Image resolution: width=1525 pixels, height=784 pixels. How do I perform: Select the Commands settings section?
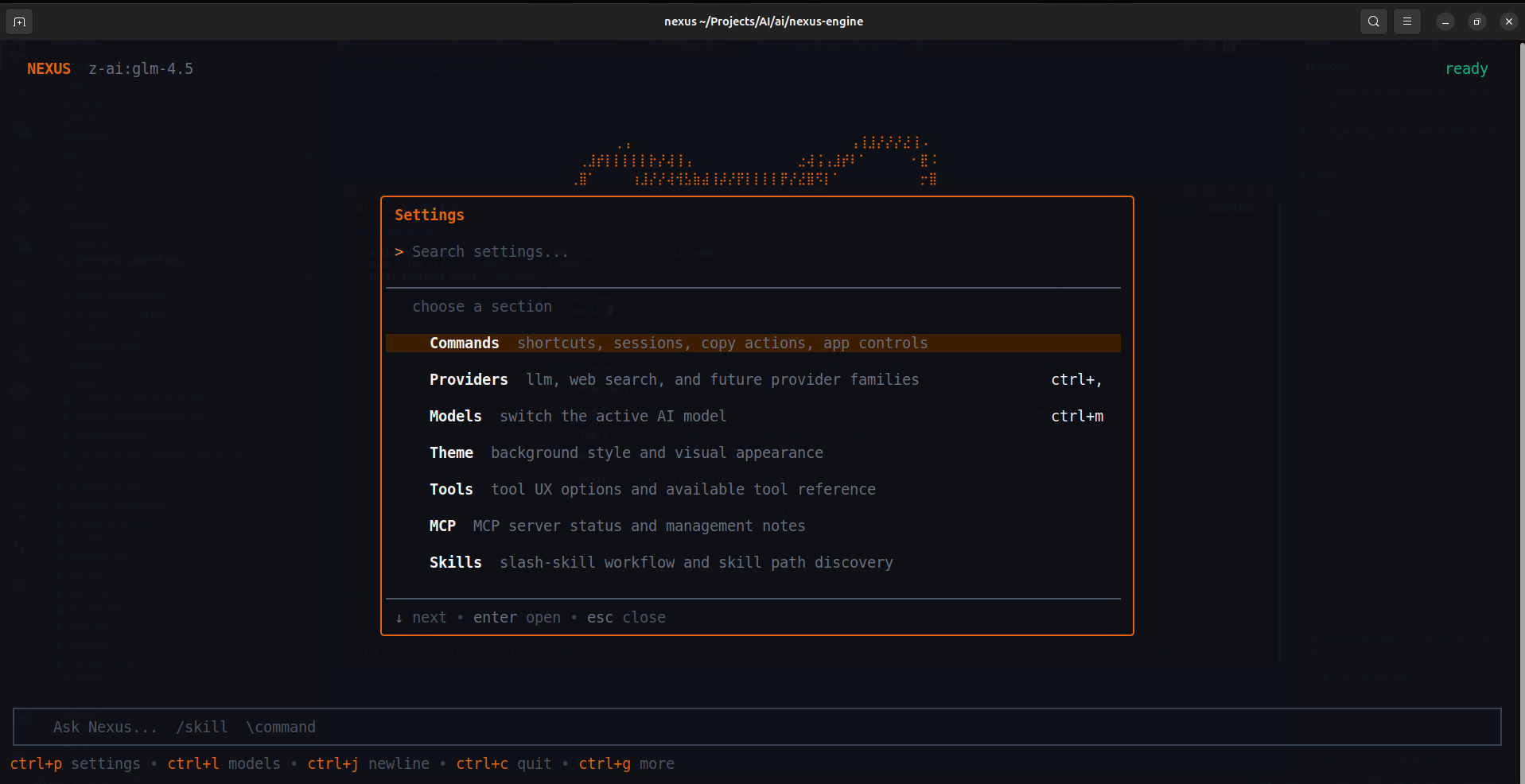point(753,343)
